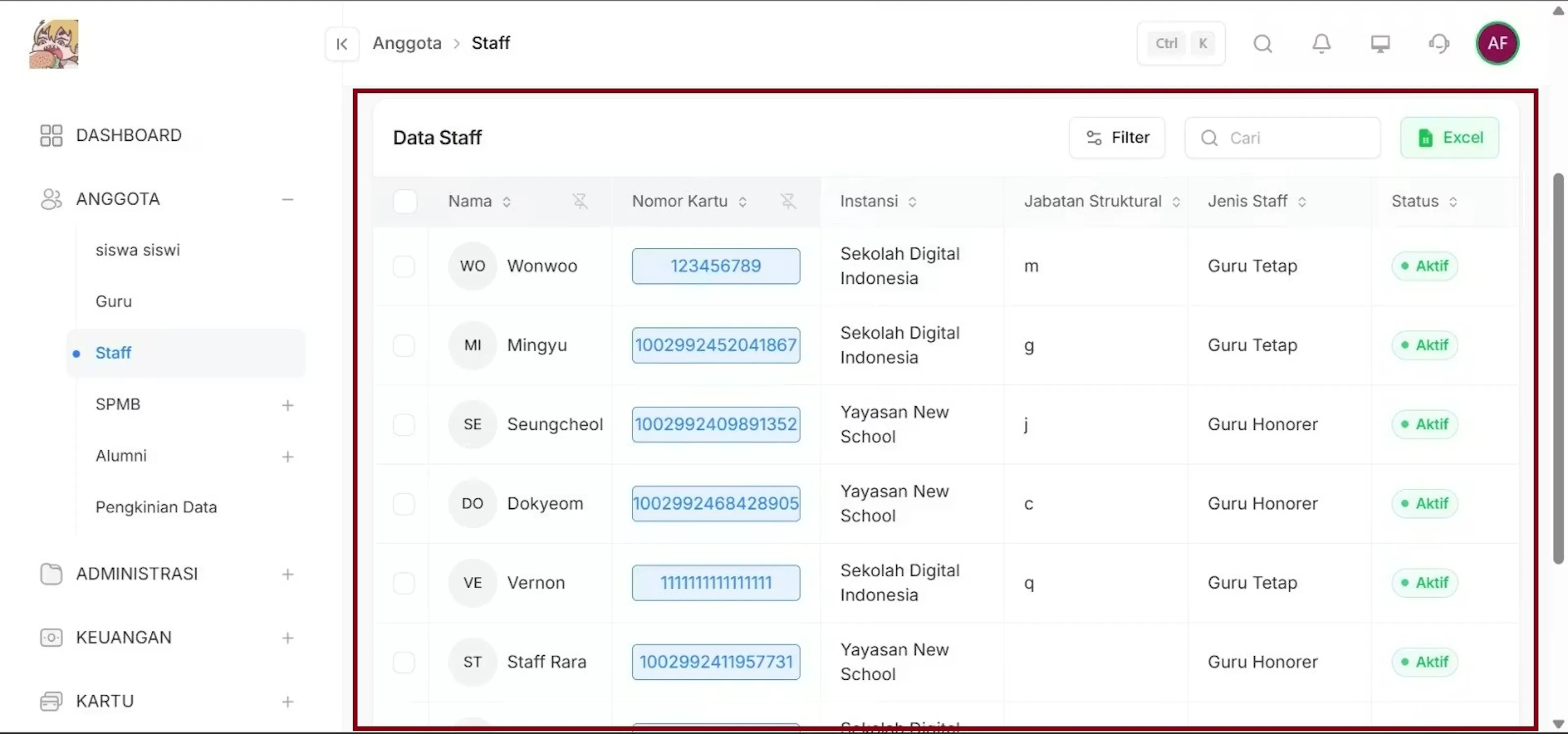
Task: Click the Keuangan money icon
Action: click(51, 638)
